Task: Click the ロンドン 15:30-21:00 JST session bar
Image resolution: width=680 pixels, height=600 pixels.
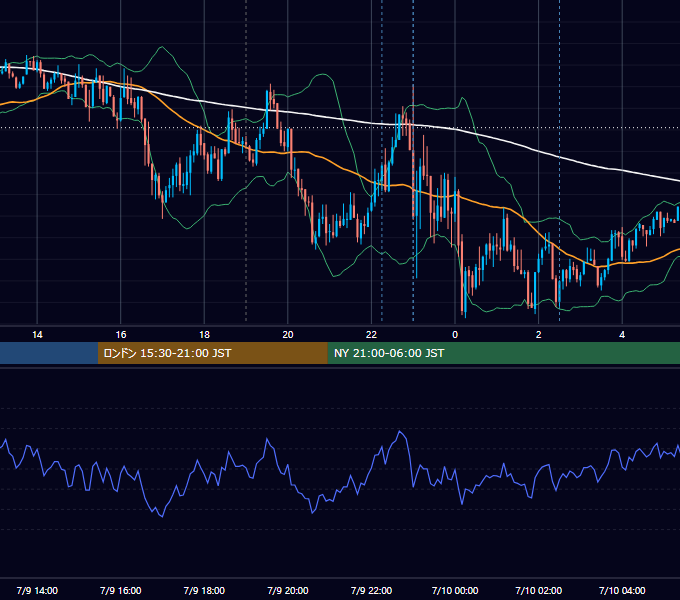Action: click(212, 353)
